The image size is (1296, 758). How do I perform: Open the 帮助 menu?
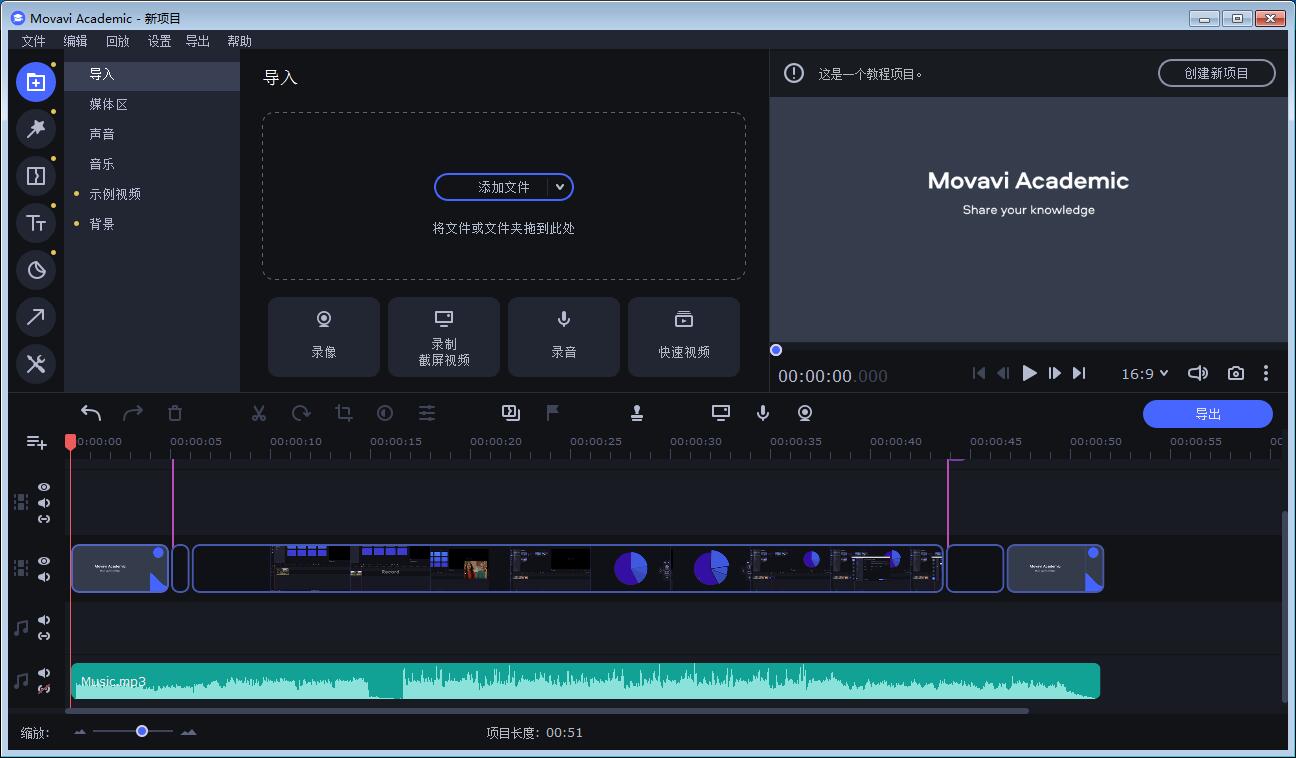[x=239, y=41]
